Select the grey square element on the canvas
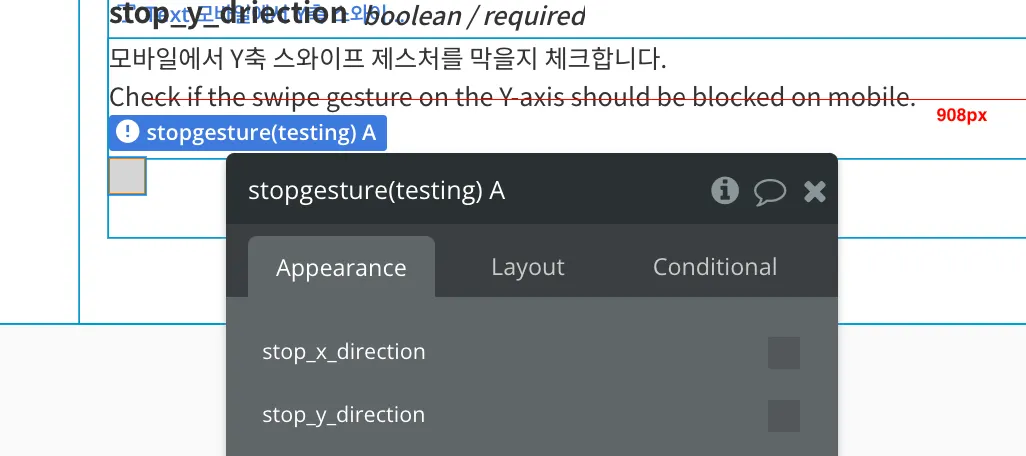The width and height of the screenshot is (1026, 456). pos(127,176)
